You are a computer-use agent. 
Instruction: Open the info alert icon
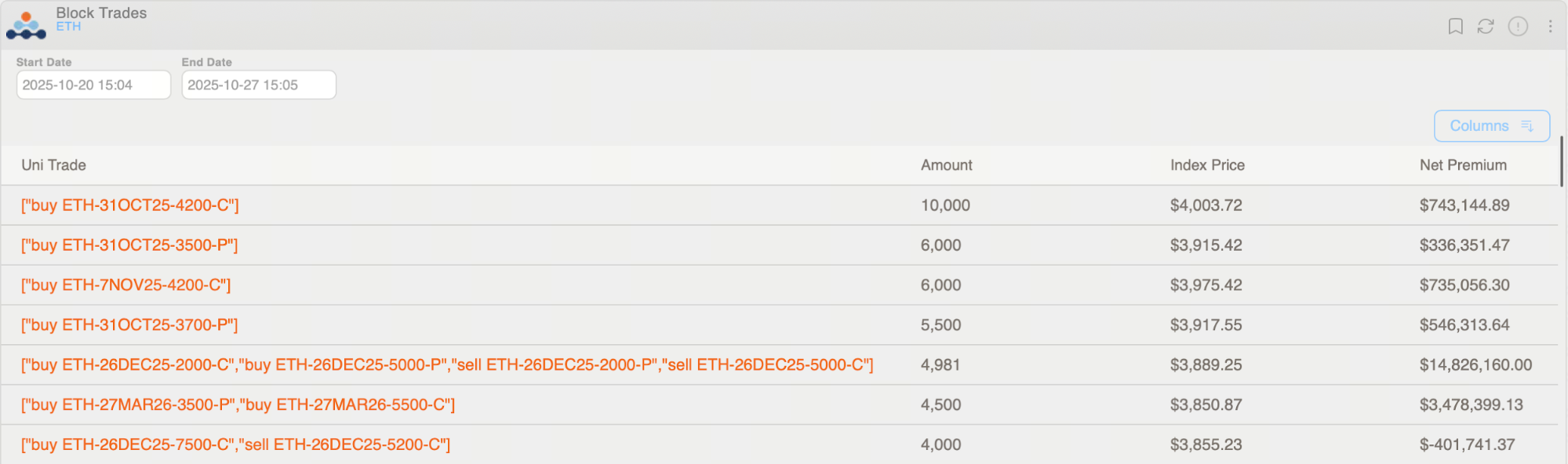(1518, 27)
